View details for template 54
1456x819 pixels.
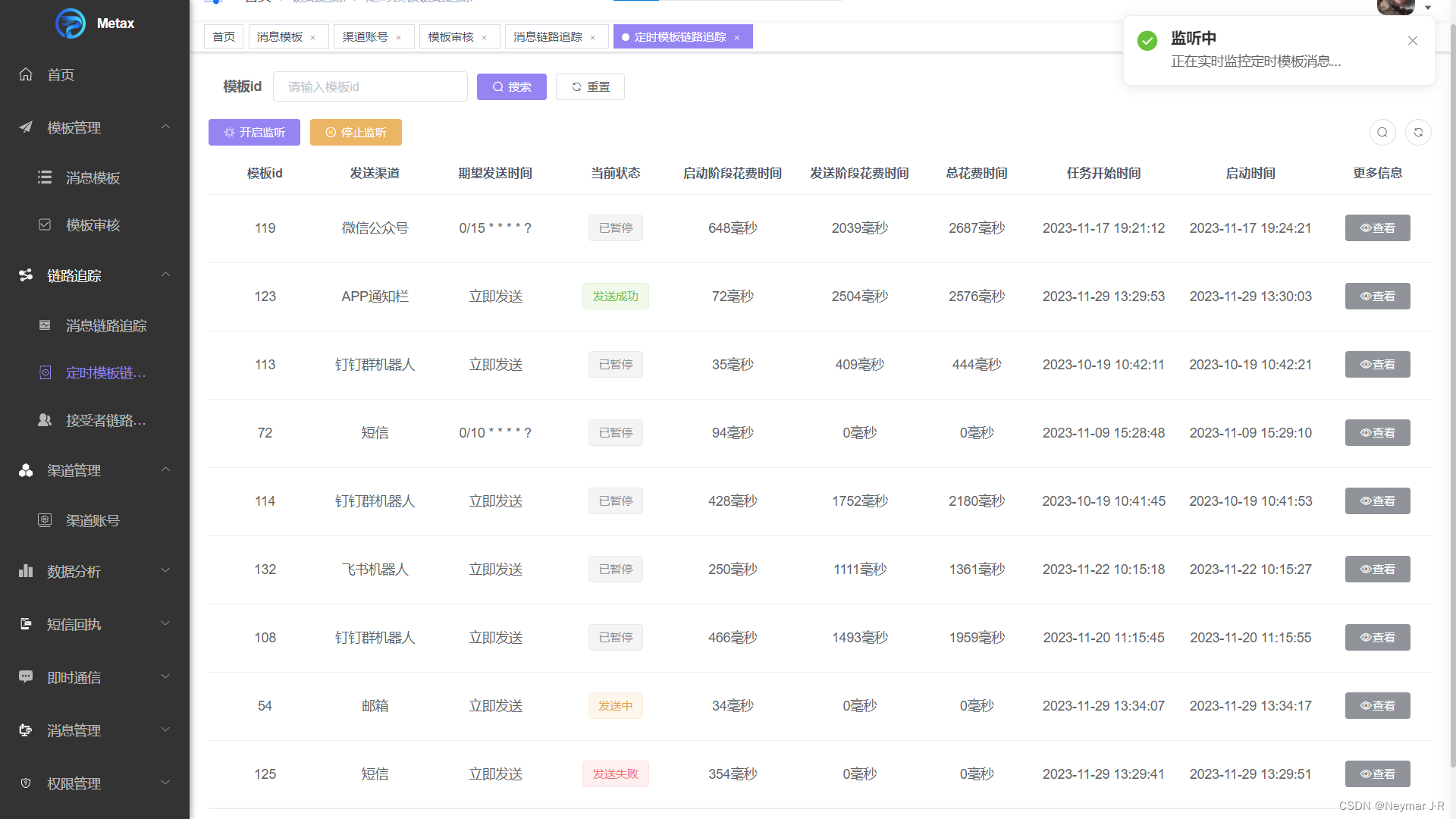click(1377, 705)
